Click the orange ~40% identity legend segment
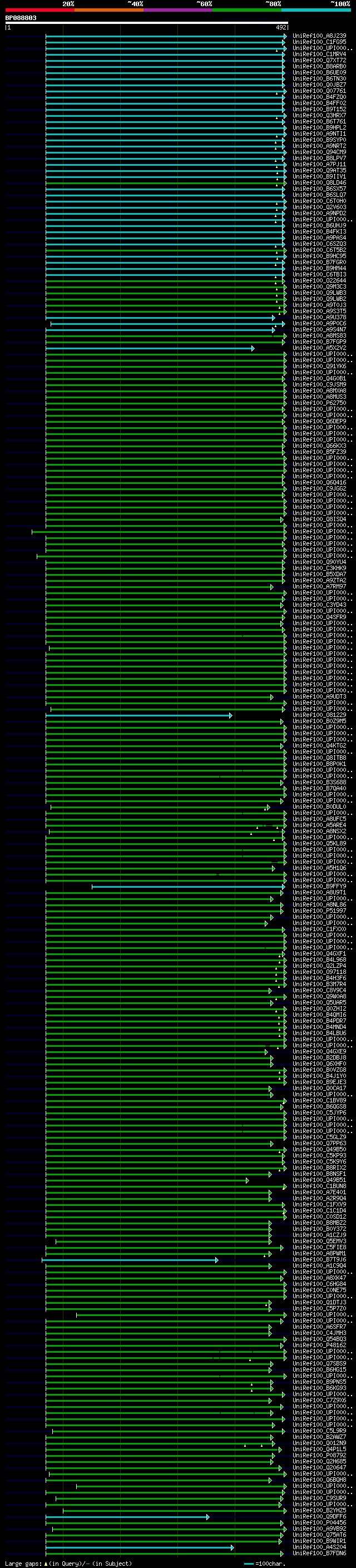356x1568 pixels. (109, 10)
